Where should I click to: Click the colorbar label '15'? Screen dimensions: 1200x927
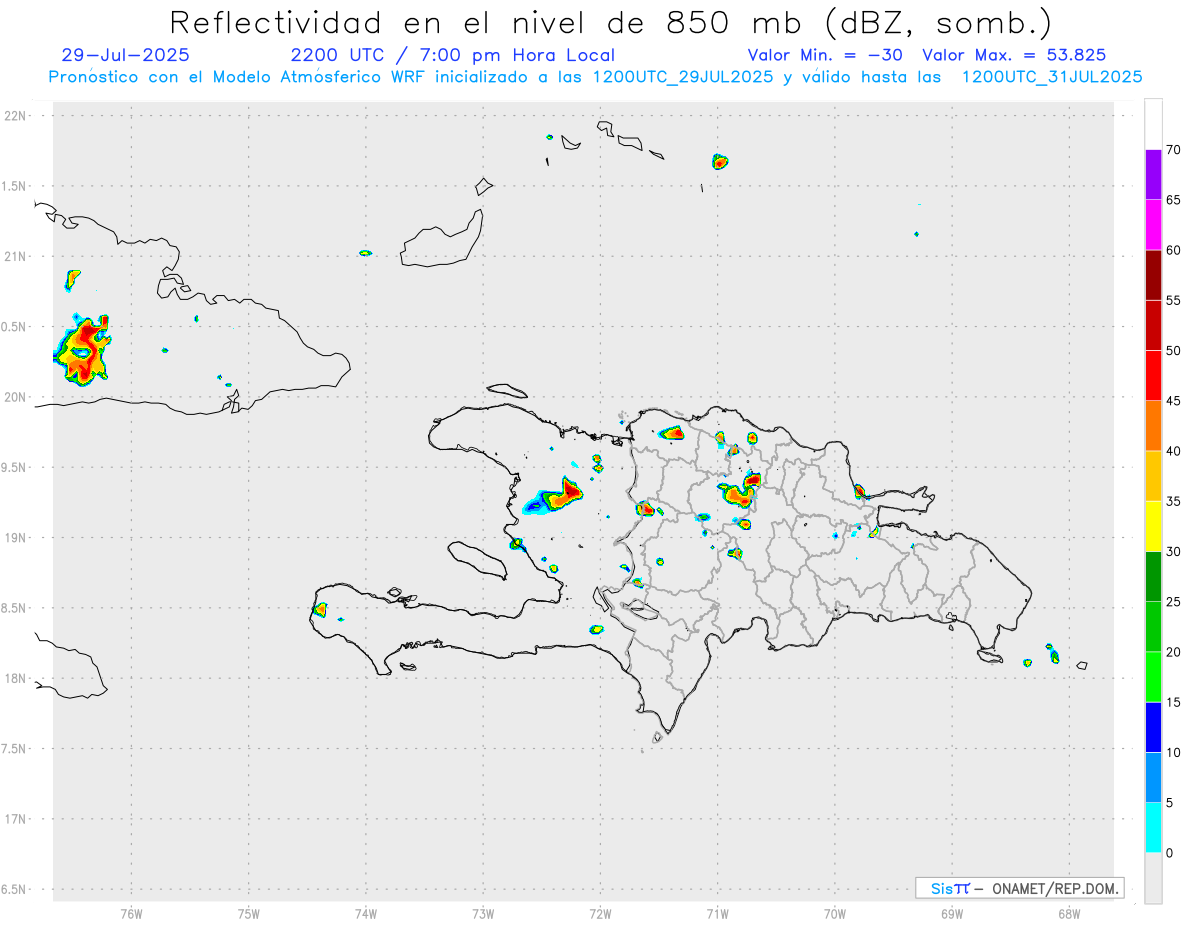click(x=1174, y=702)
